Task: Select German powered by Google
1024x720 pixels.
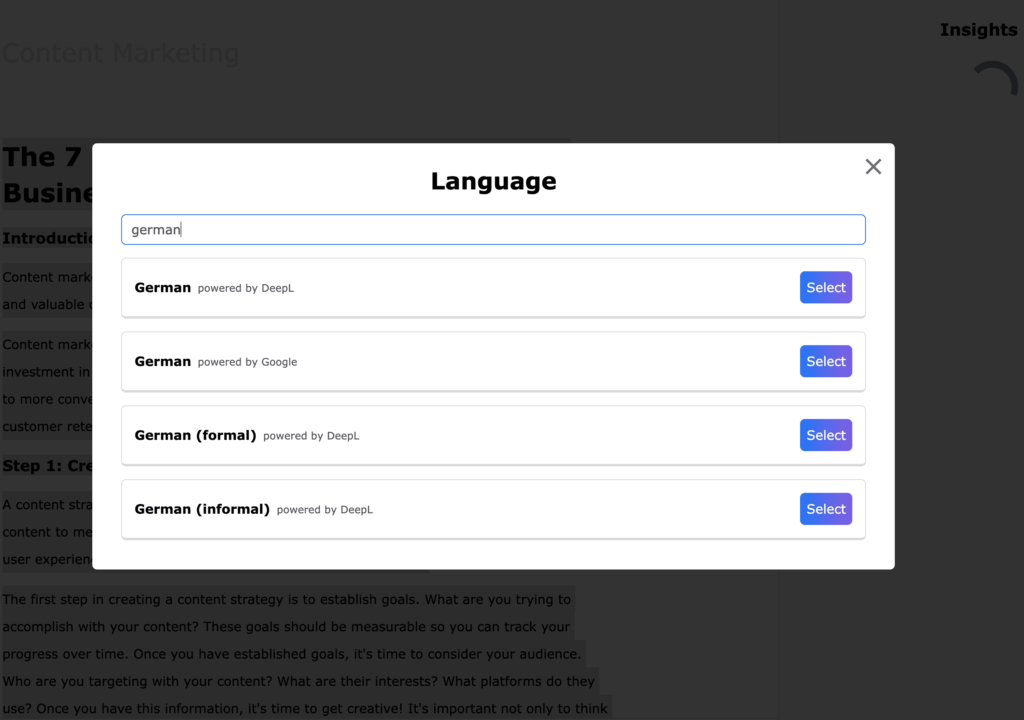Action: [825, 361]
